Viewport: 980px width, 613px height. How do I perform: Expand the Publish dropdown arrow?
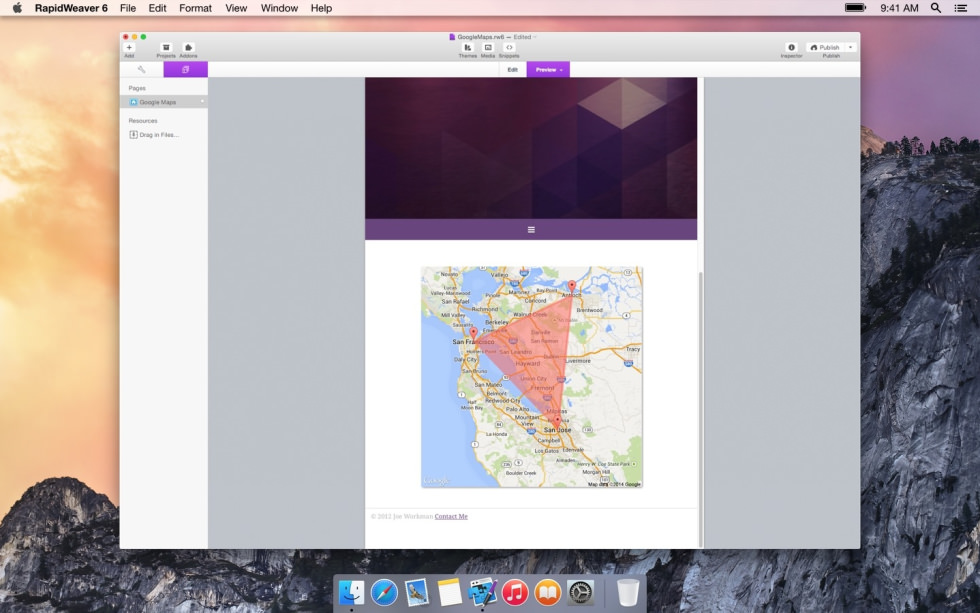click(851, 47)
